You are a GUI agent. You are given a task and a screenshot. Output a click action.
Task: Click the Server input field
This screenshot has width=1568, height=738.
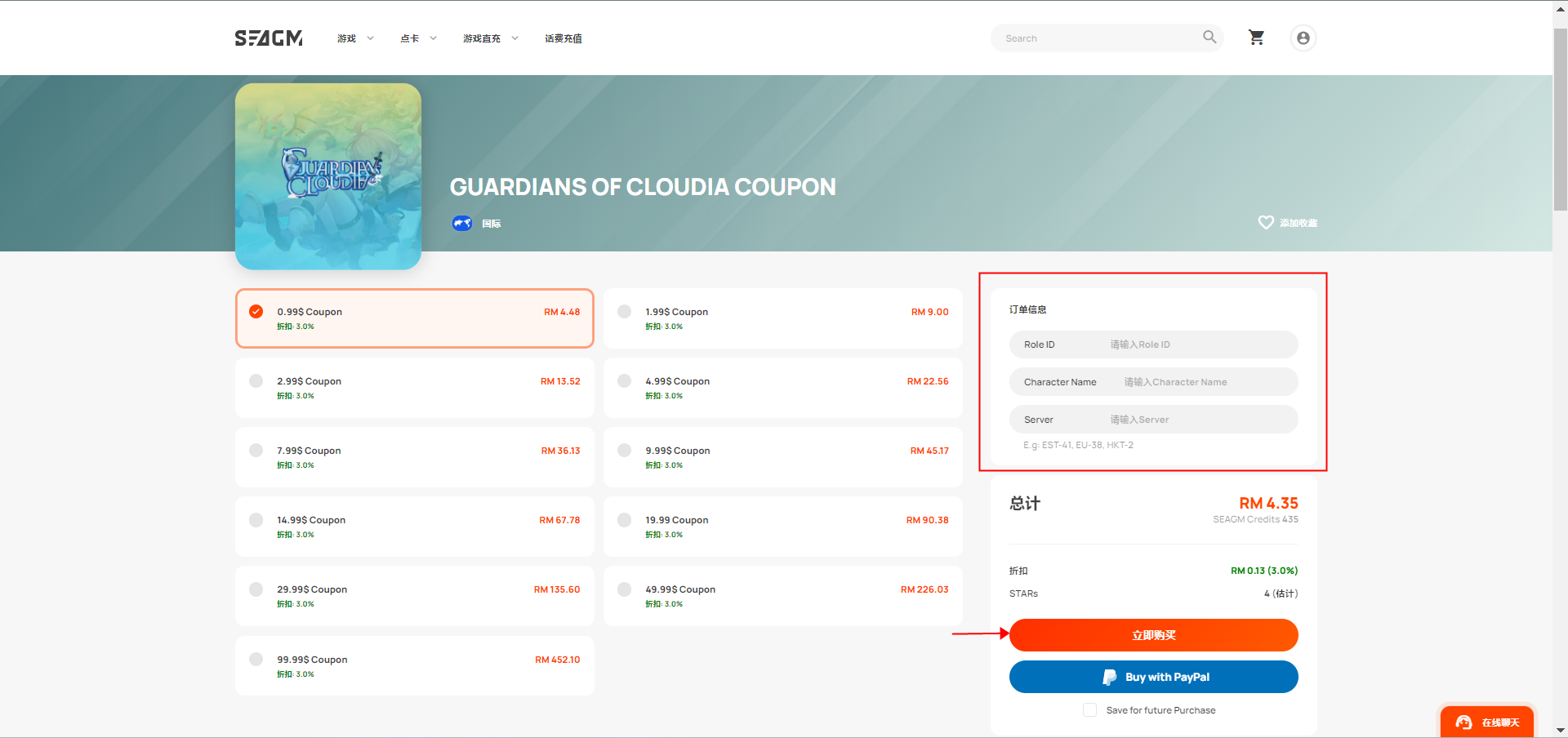(1153, 420)
